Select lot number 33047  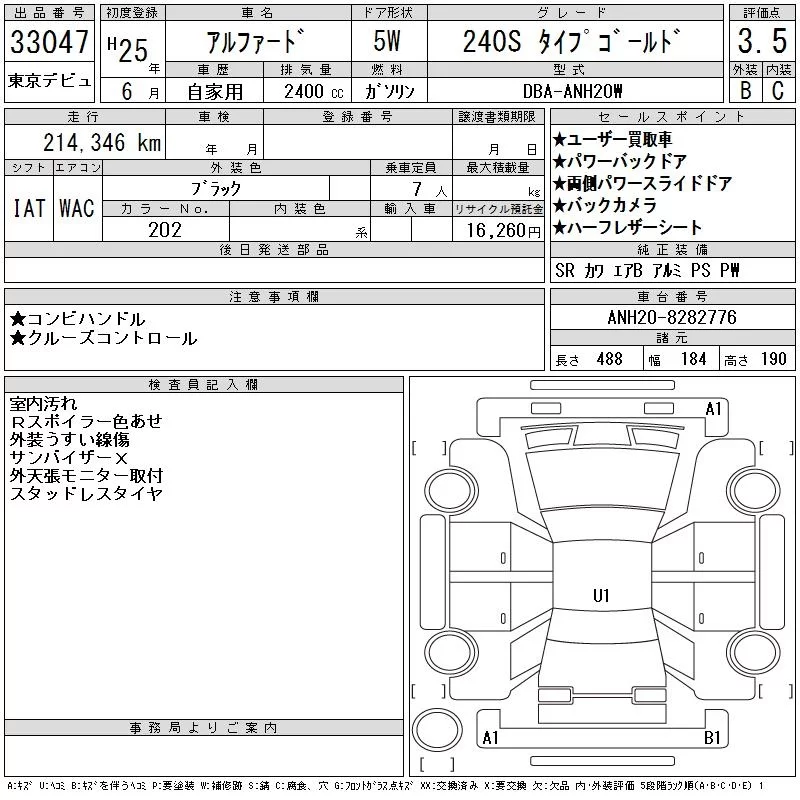tap(49, 41)
